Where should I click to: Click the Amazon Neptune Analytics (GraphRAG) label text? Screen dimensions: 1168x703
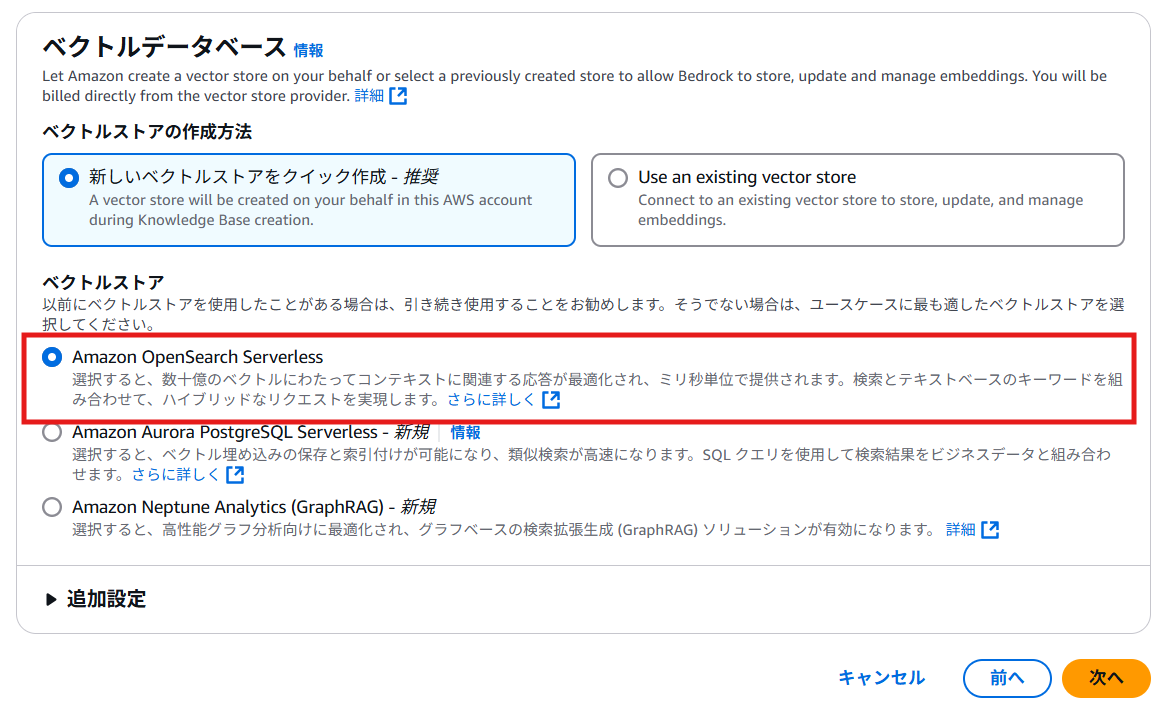pos(253,507)
